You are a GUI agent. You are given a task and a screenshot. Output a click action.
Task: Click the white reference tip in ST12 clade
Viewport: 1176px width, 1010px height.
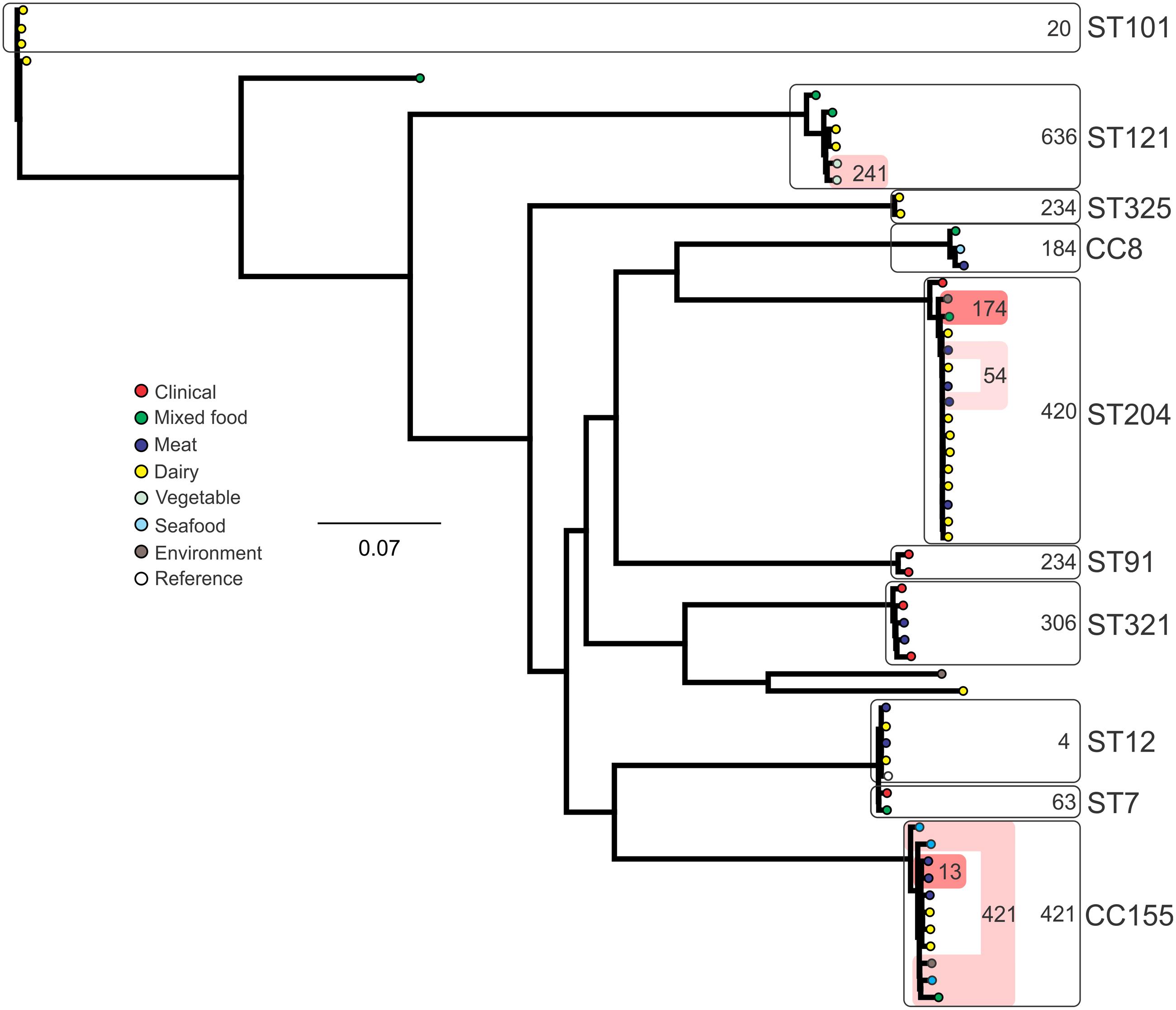pos(888,776)
